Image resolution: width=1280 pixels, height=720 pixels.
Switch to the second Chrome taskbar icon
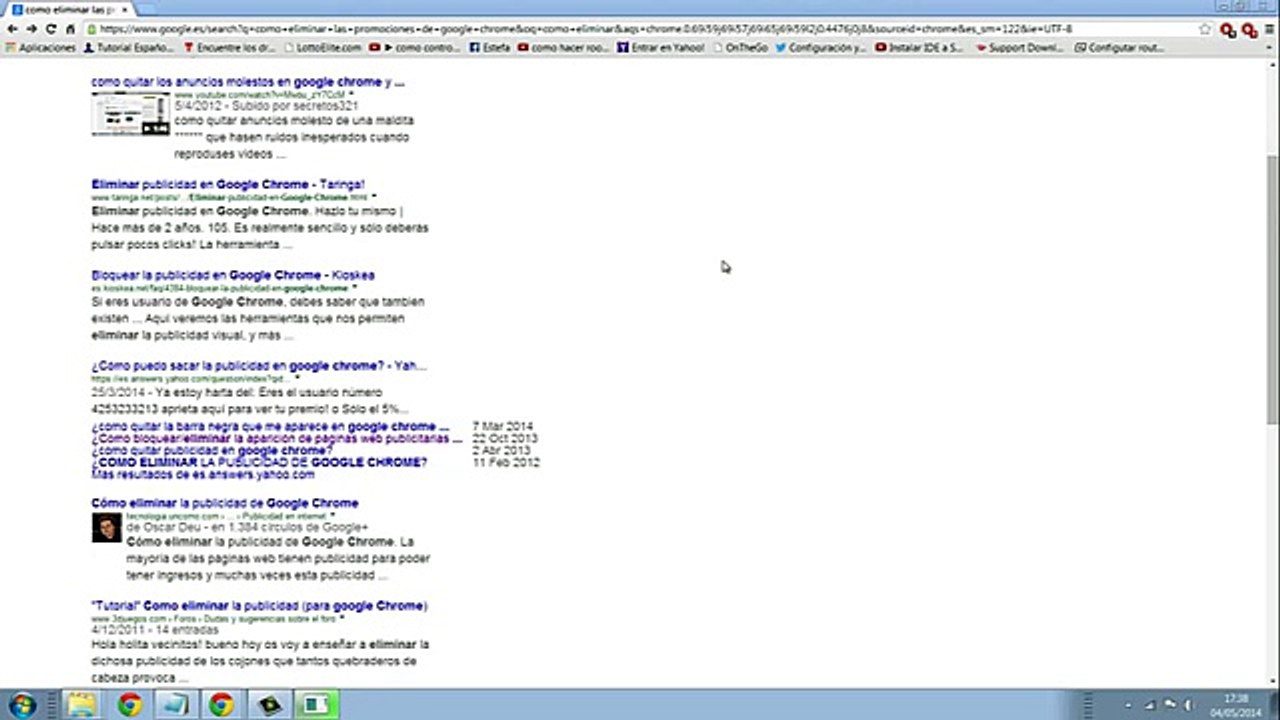(x=221, y=705)
